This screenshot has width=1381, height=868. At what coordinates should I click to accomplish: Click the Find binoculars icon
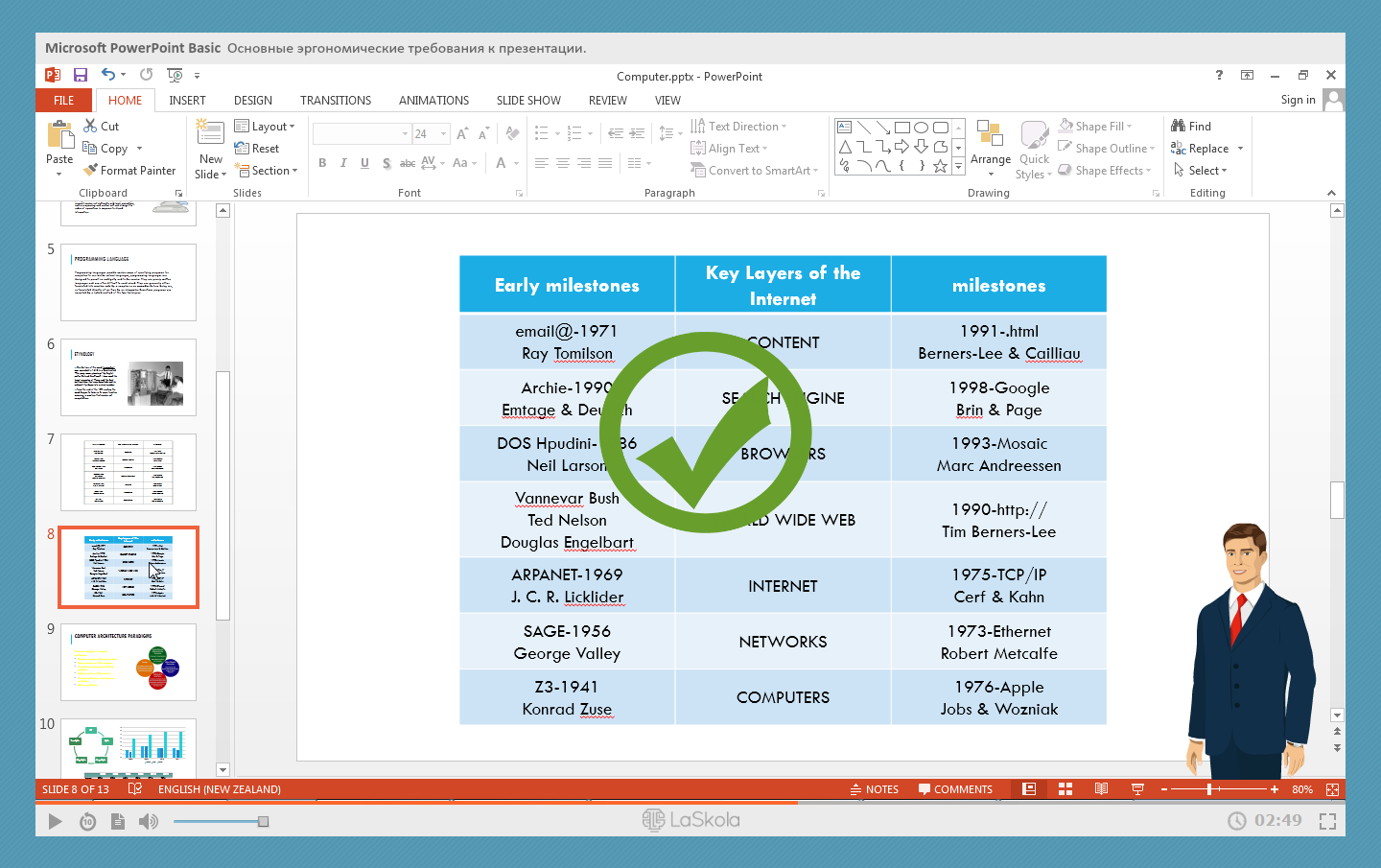(x=1179, y=126)
